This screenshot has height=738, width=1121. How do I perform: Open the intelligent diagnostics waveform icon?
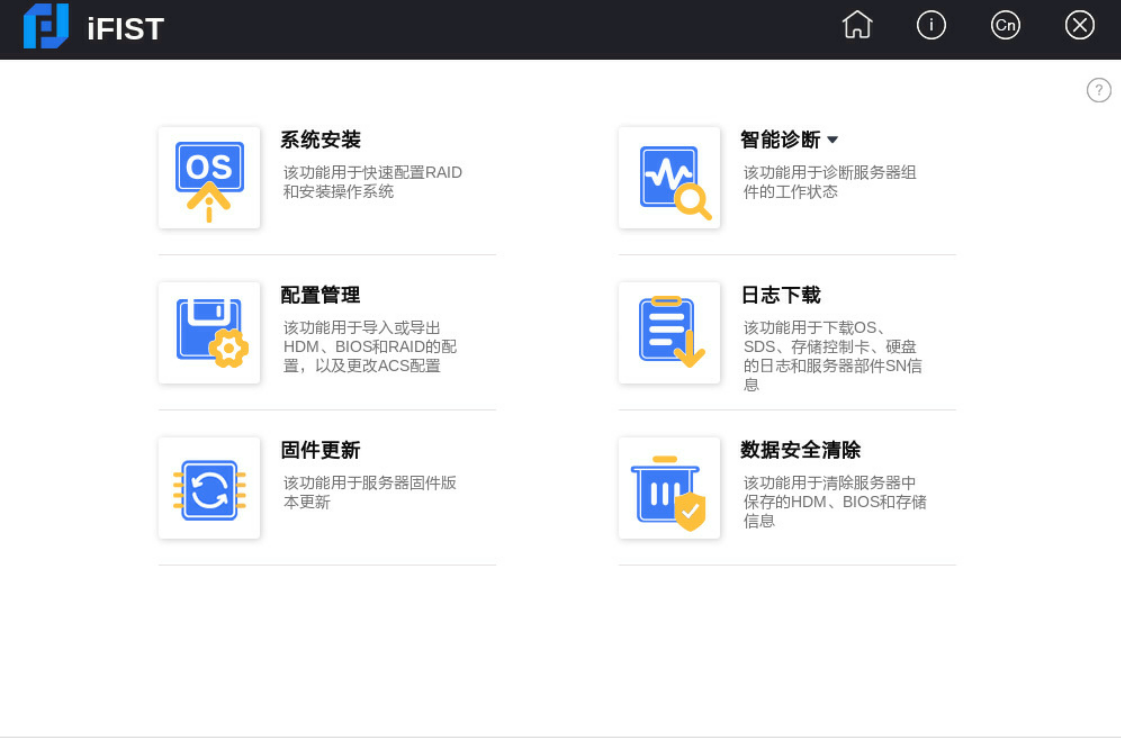tap(669, 178)
